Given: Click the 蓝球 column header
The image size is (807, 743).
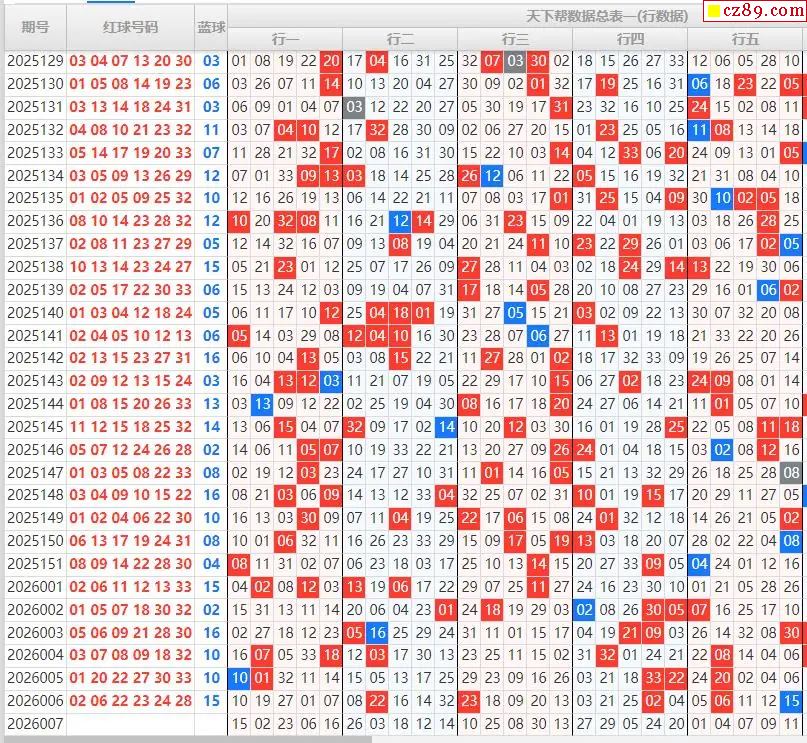Looking at the screenshot, I should 211,27.
